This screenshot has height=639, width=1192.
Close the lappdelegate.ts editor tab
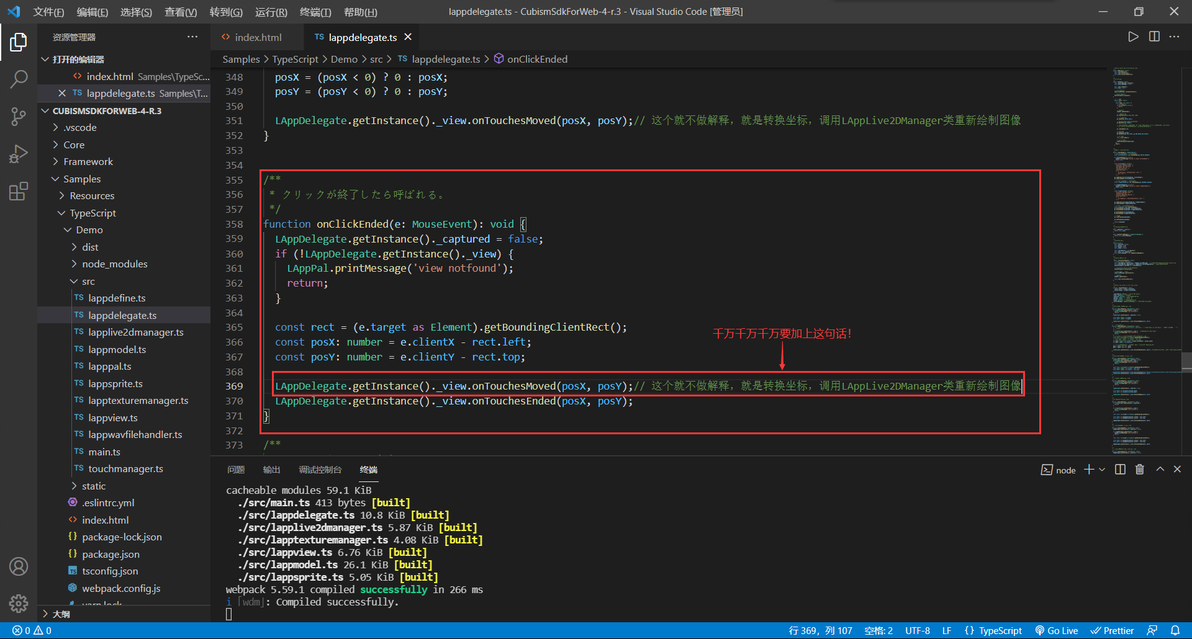pyautogui.click(x=408, y=37)
